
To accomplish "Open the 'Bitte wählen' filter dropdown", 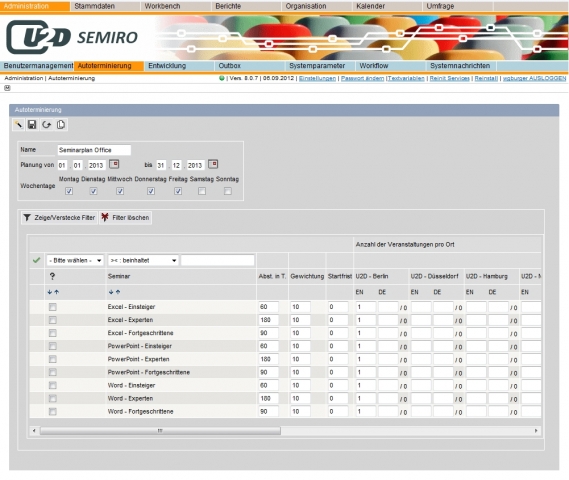I will (x=75, y=260).
